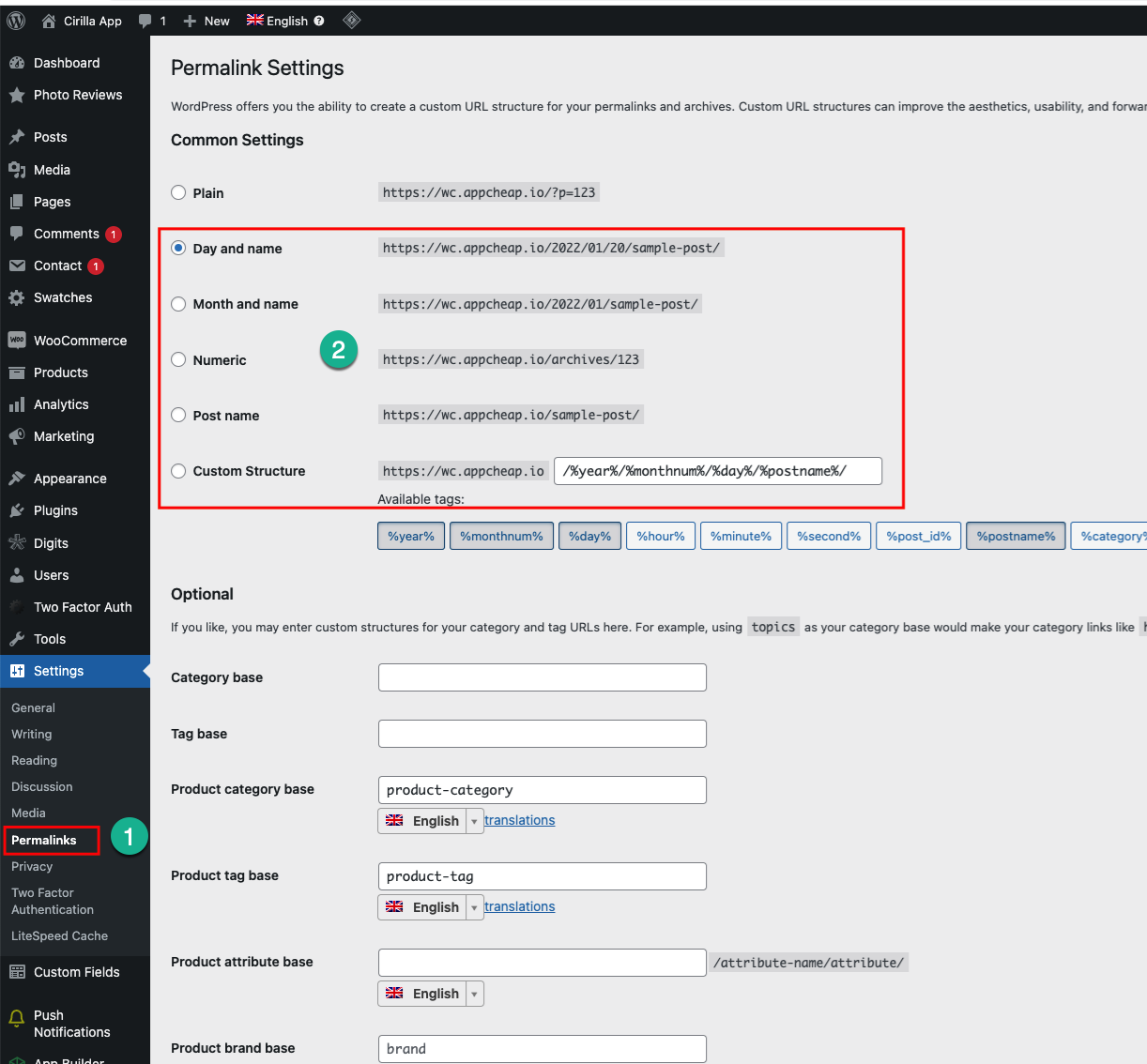Click the Custom Structure input field
This screenshot has height=1064, width=1147.
718,471
